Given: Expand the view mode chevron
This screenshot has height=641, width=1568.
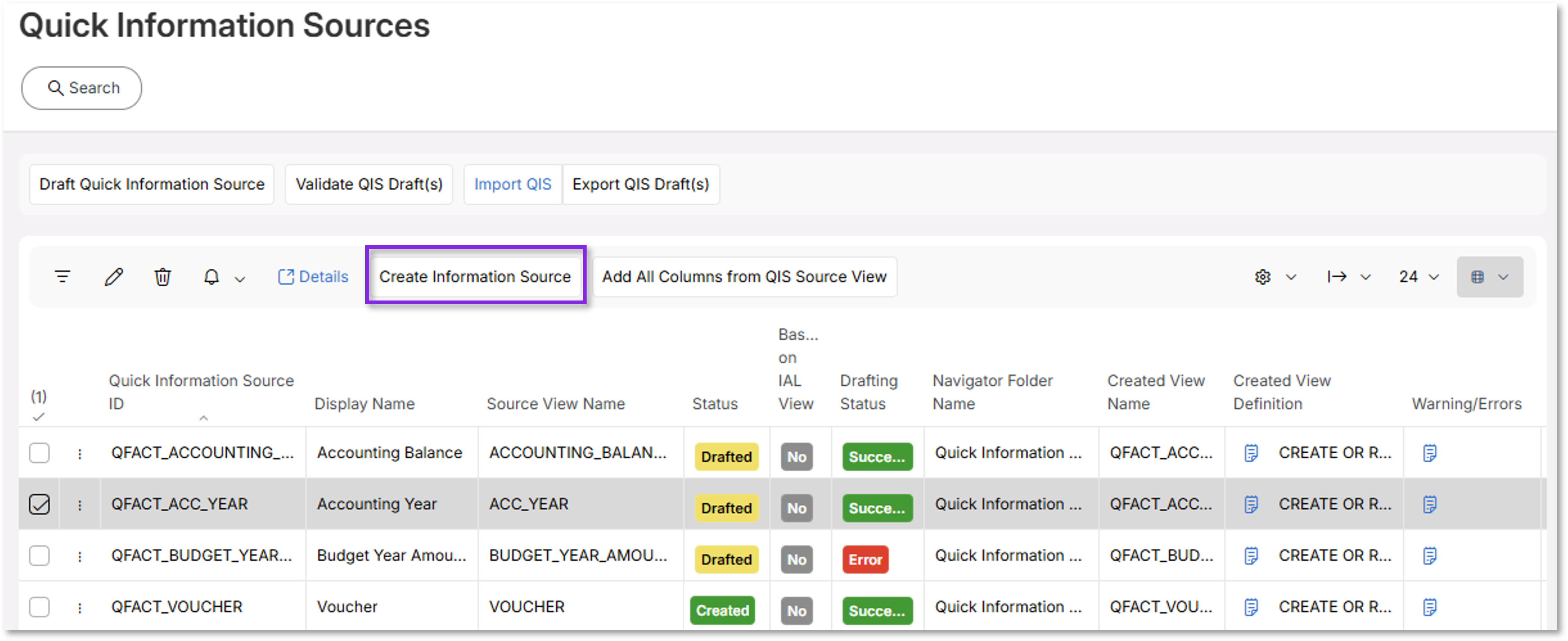Looking at the screenshot, I should click(x=1503, y=277).
